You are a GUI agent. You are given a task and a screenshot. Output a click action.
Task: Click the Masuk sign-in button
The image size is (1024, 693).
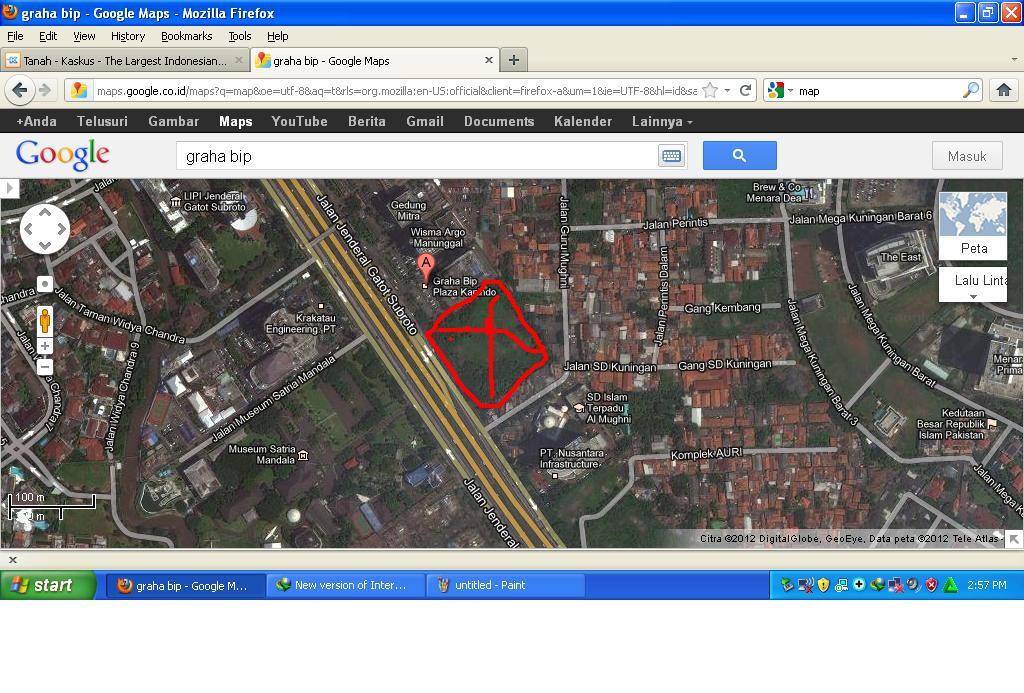pos(967,156)
